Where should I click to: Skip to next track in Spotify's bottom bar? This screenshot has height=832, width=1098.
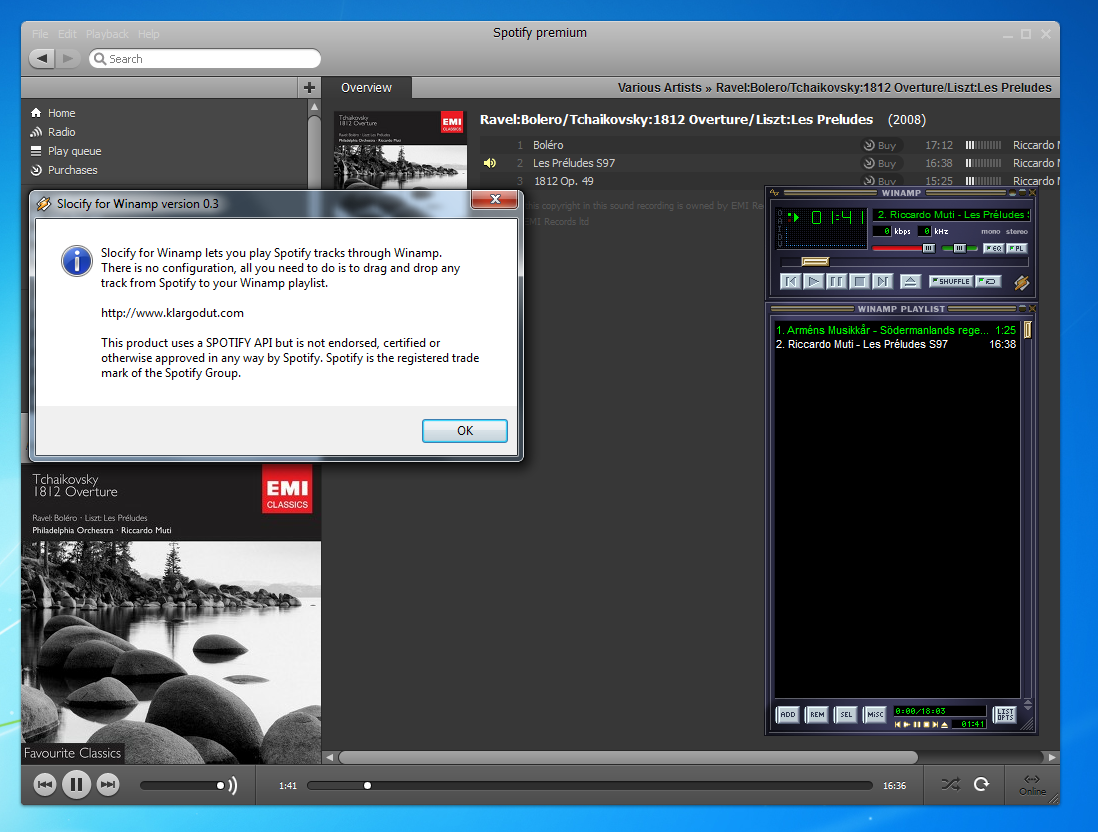[108, 784]
